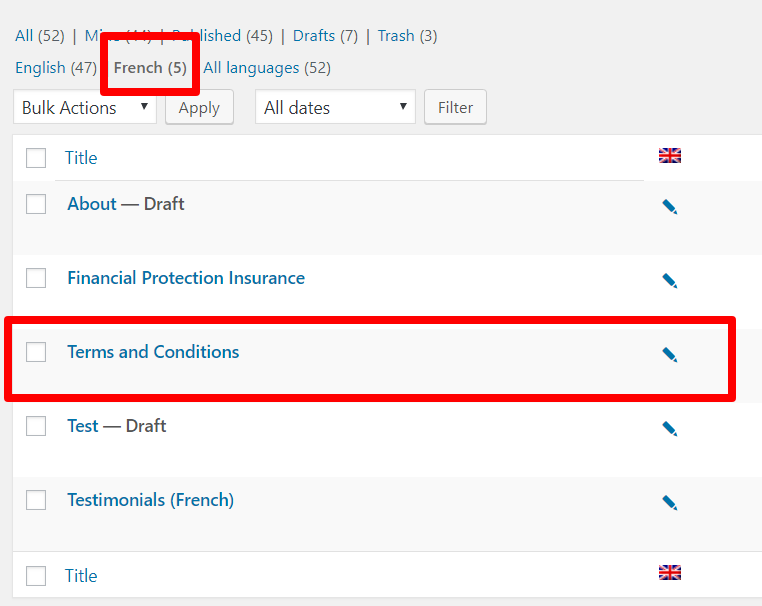Image resolution: width=762 pixels, height=606 pixels.
Task: Click the pencil icon in Test row
Action: pyautogui.click(x=670, y=429)
